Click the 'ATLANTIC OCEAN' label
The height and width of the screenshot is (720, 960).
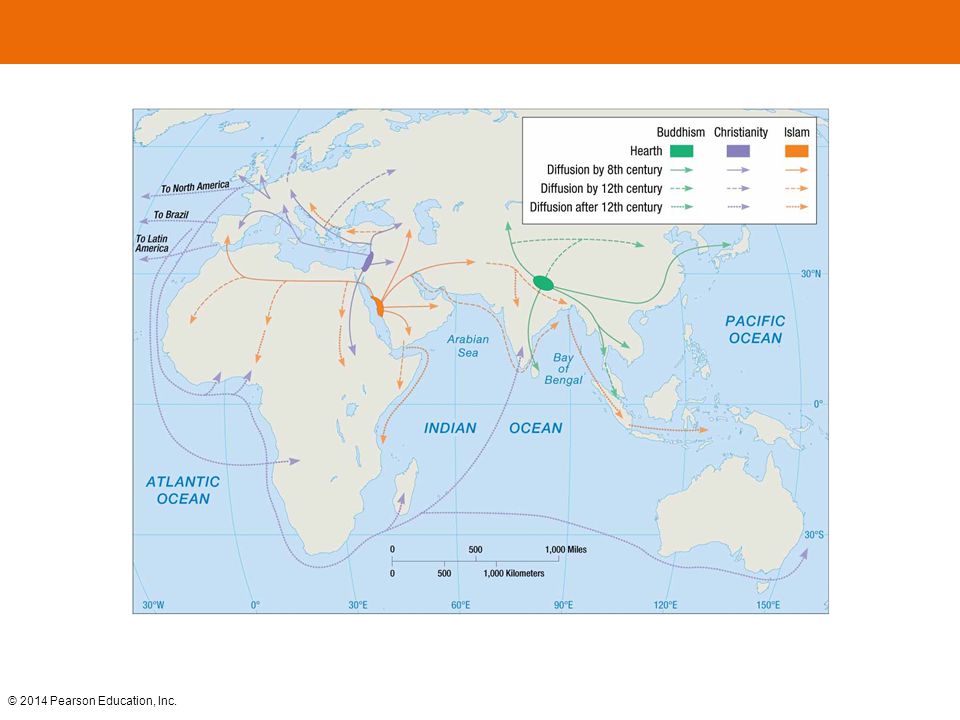[182, 490]
